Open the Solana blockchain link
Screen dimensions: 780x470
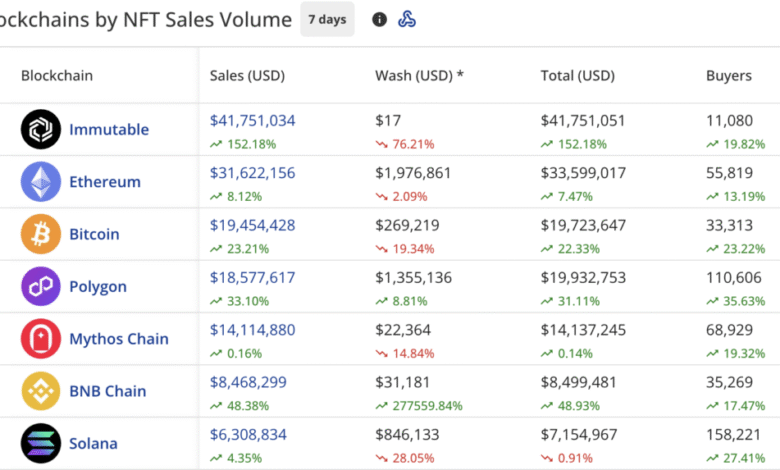[x=94, y=443]
